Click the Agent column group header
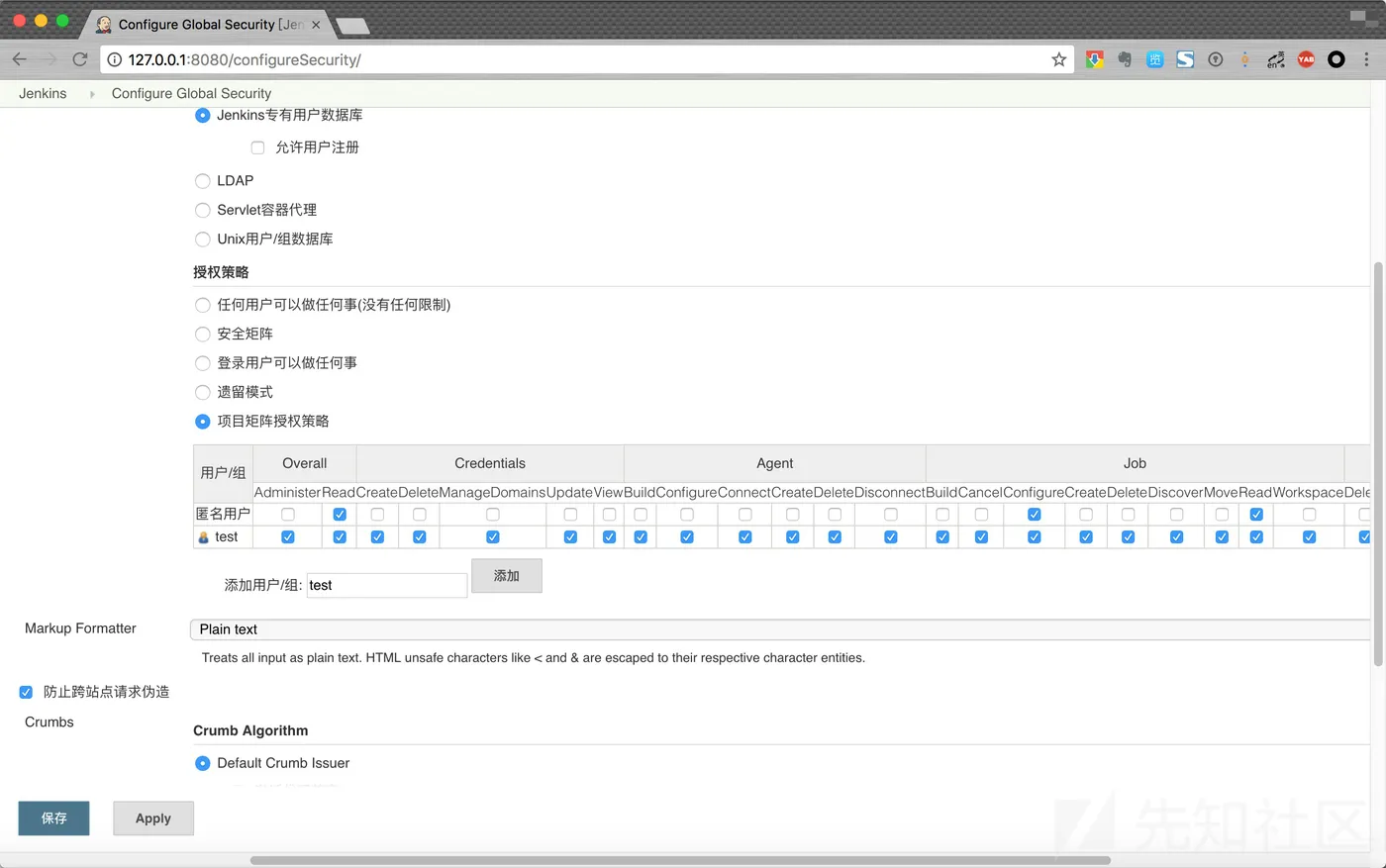The width and height of the screenshot is (1386, 868). coord(775,463)
